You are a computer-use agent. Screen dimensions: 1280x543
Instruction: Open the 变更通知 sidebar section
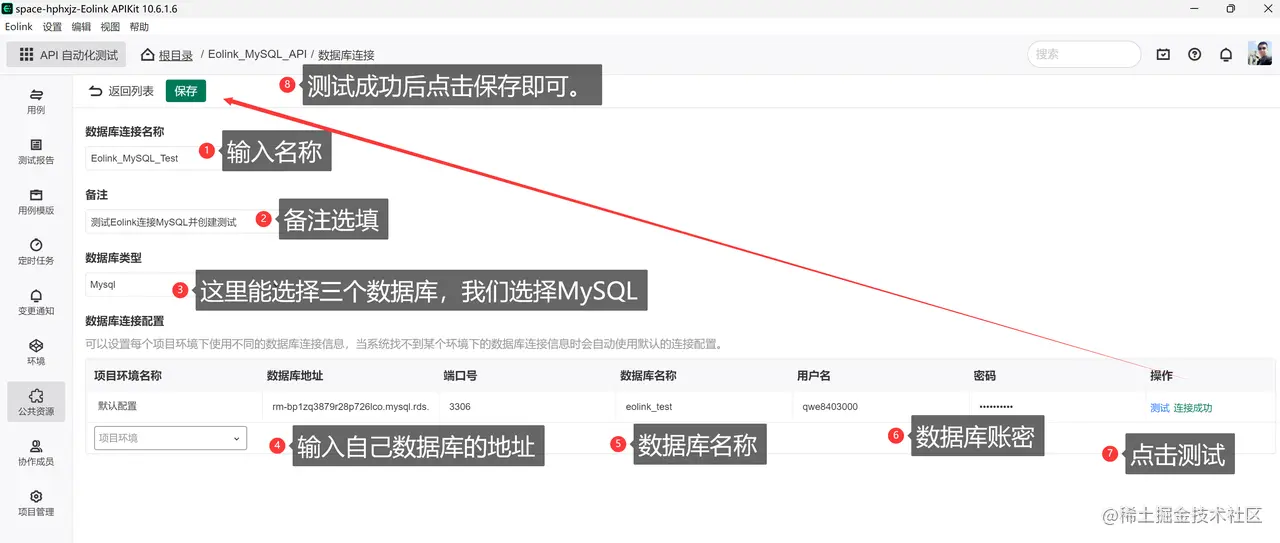coord(36,301)
